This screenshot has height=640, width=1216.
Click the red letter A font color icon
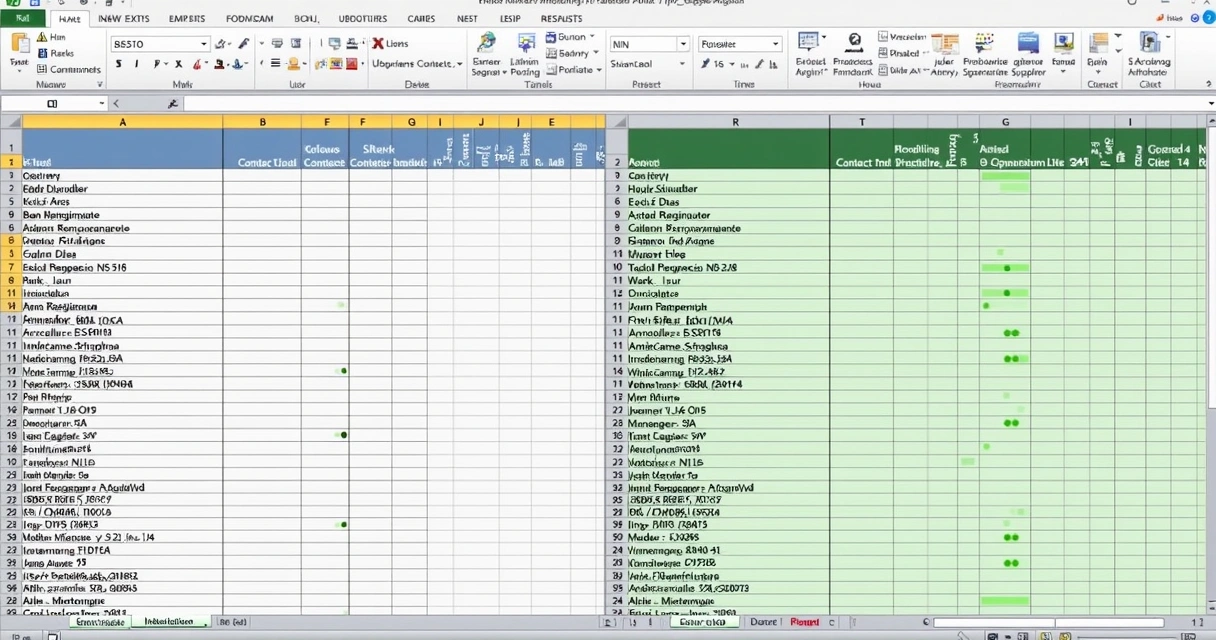click(199, 64)
